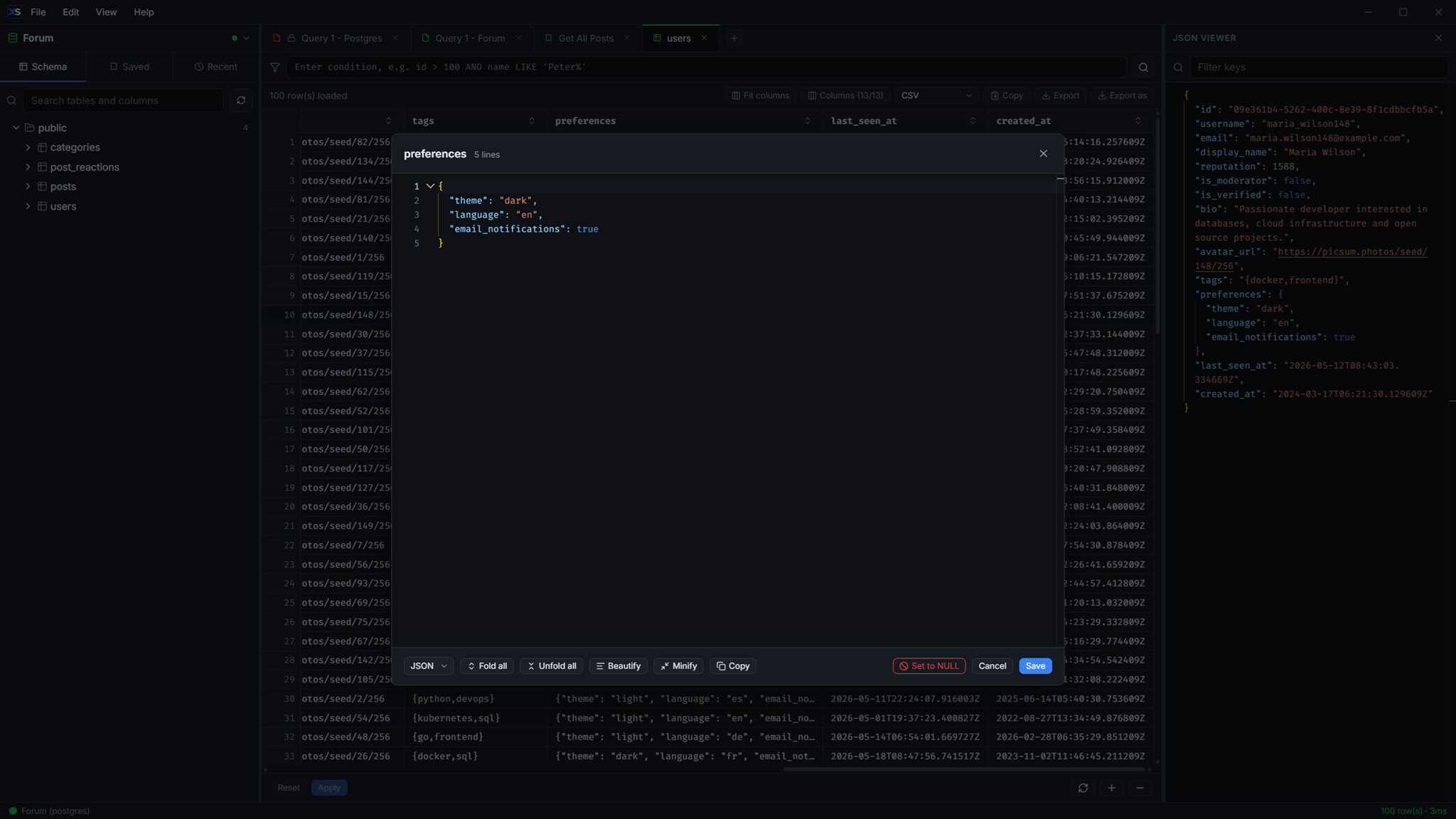
Task: Sort by the created_at column
Action: (x=1138, y=121)
